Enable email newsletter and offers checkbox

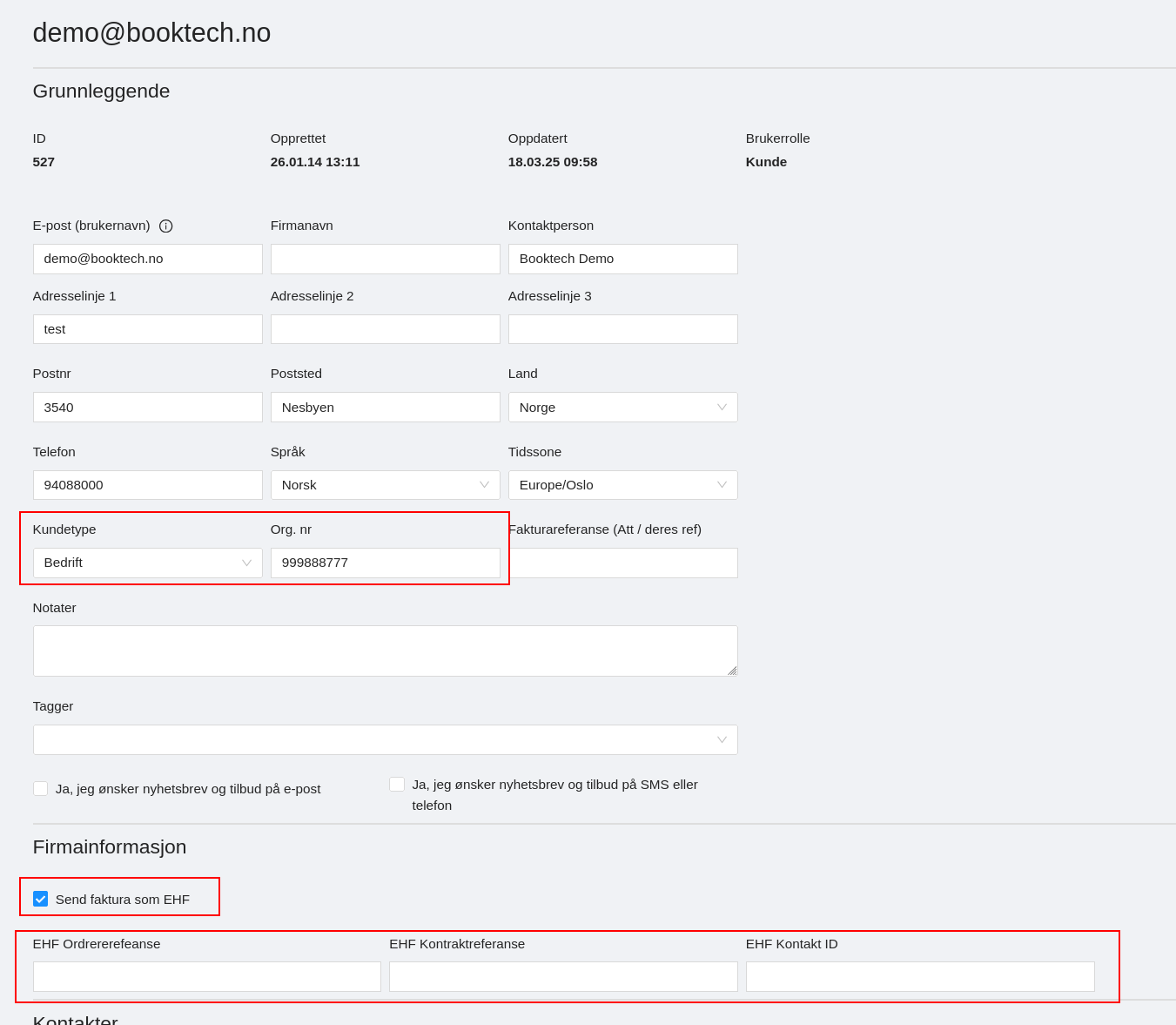[40, 789]
